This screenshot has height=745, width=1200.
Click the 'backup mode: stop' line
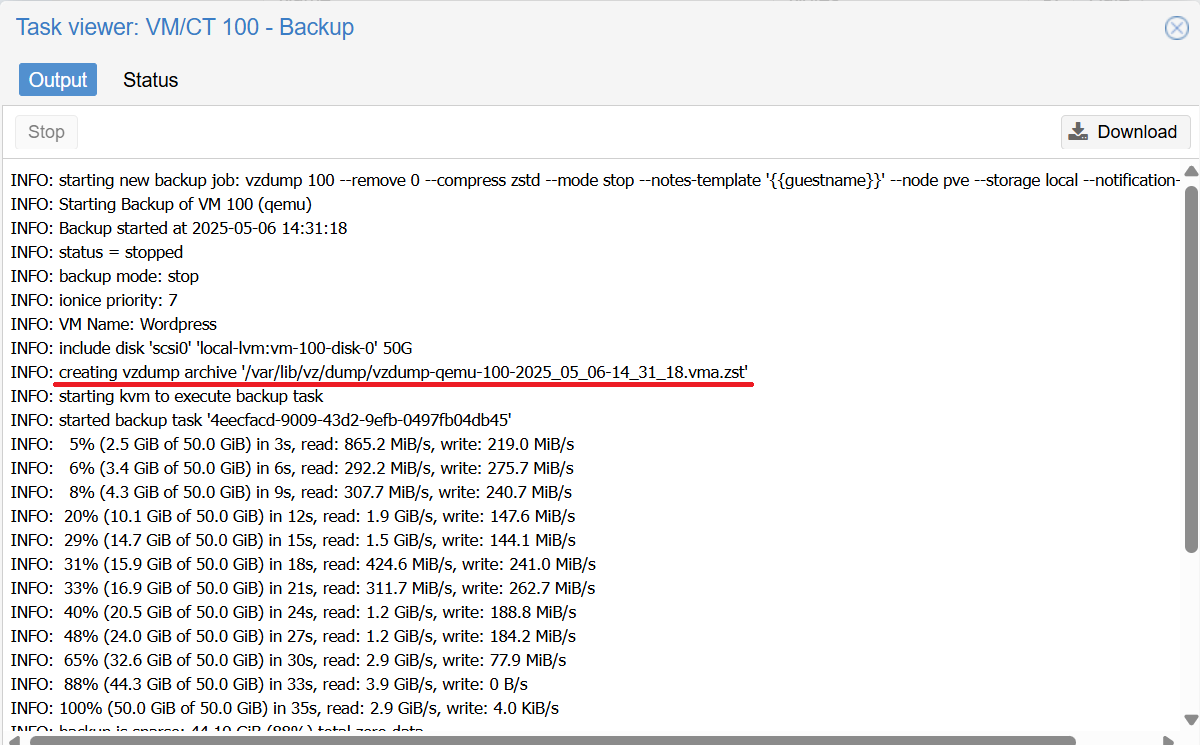pyautogui.click(x=105, y=276)
